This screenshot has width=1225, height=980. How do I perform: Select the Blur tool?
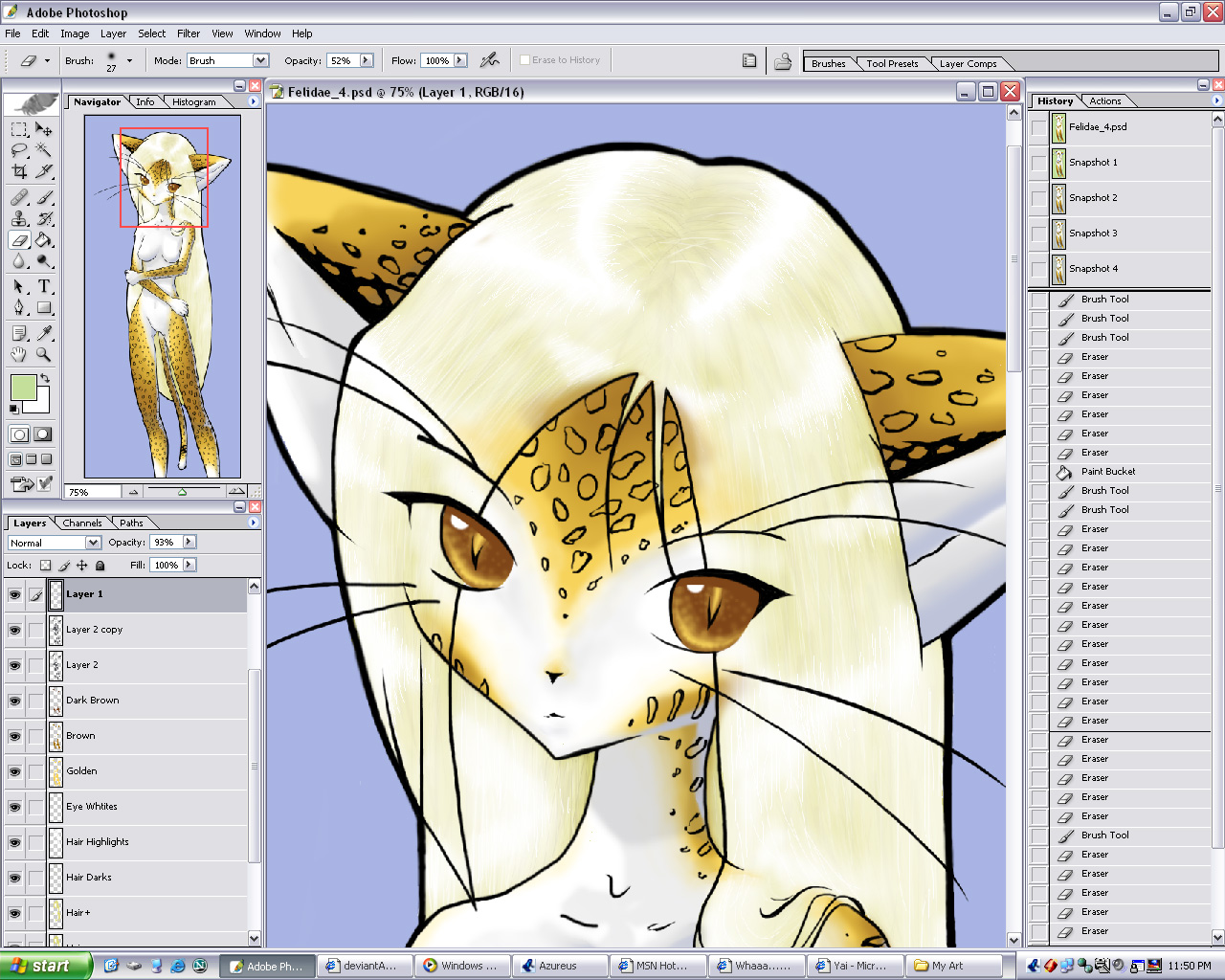click(x=19, y=261)
